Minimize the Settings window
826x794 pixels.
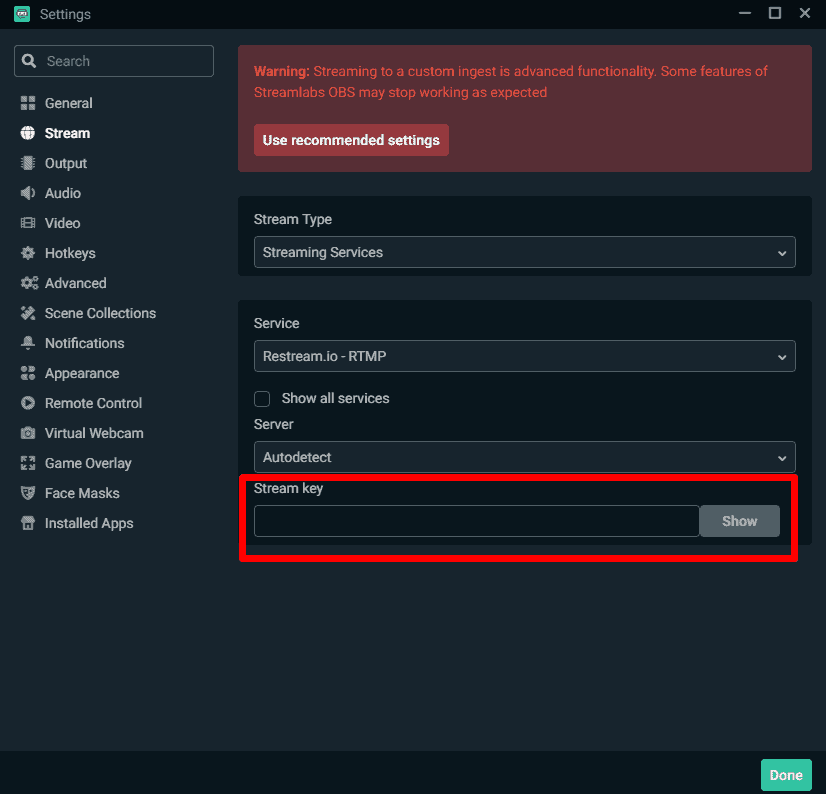(745, 13)
